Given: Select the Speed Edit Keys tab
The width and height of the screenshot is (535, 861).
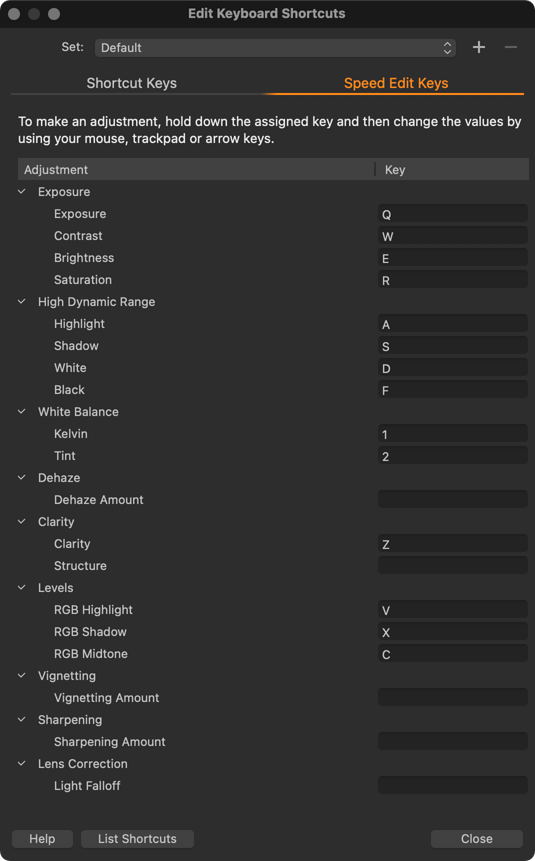Looking at the screenshot, I should pyautogui.click(x=395, y=83).
